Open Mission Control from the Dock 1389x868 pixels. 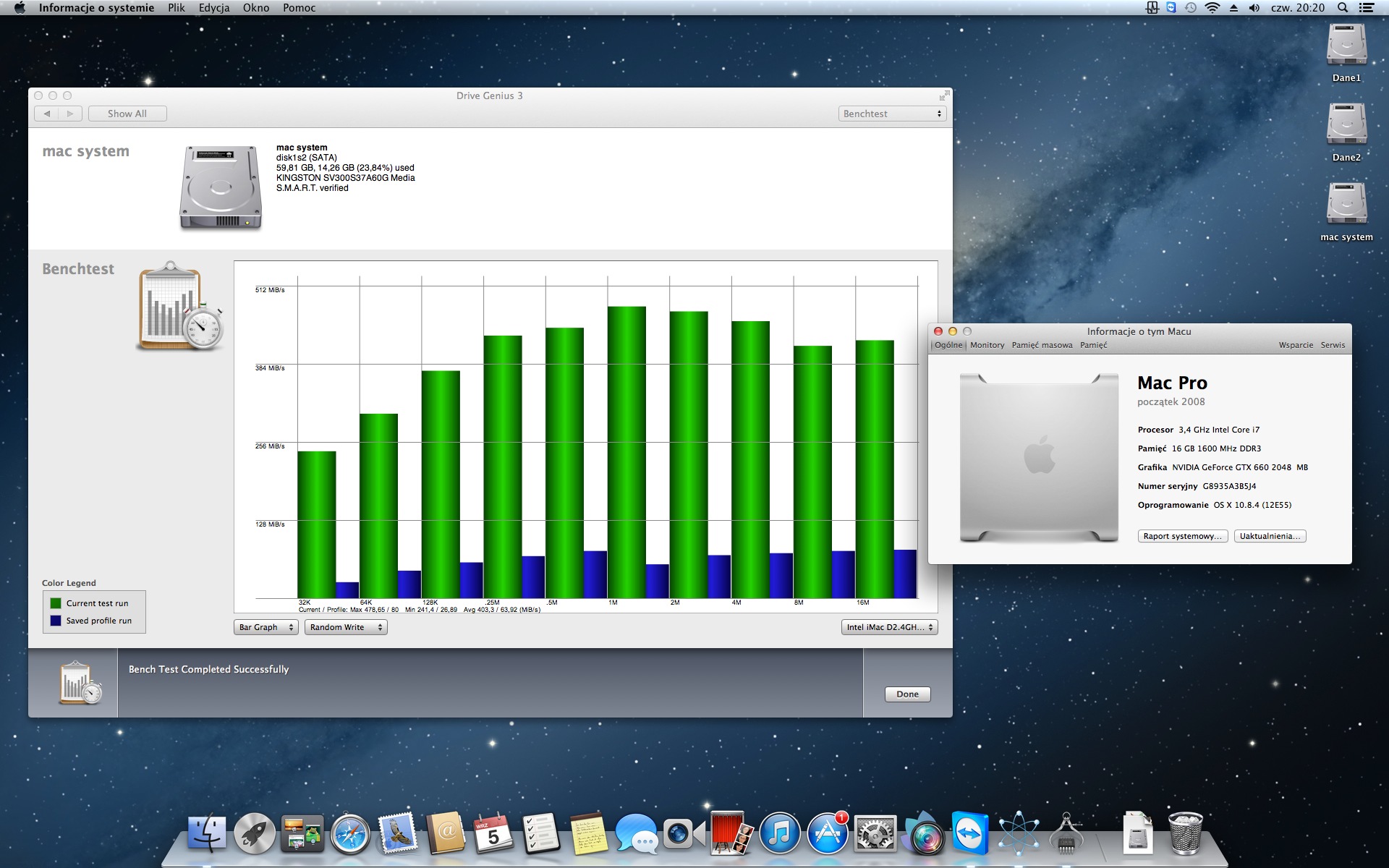302,834
